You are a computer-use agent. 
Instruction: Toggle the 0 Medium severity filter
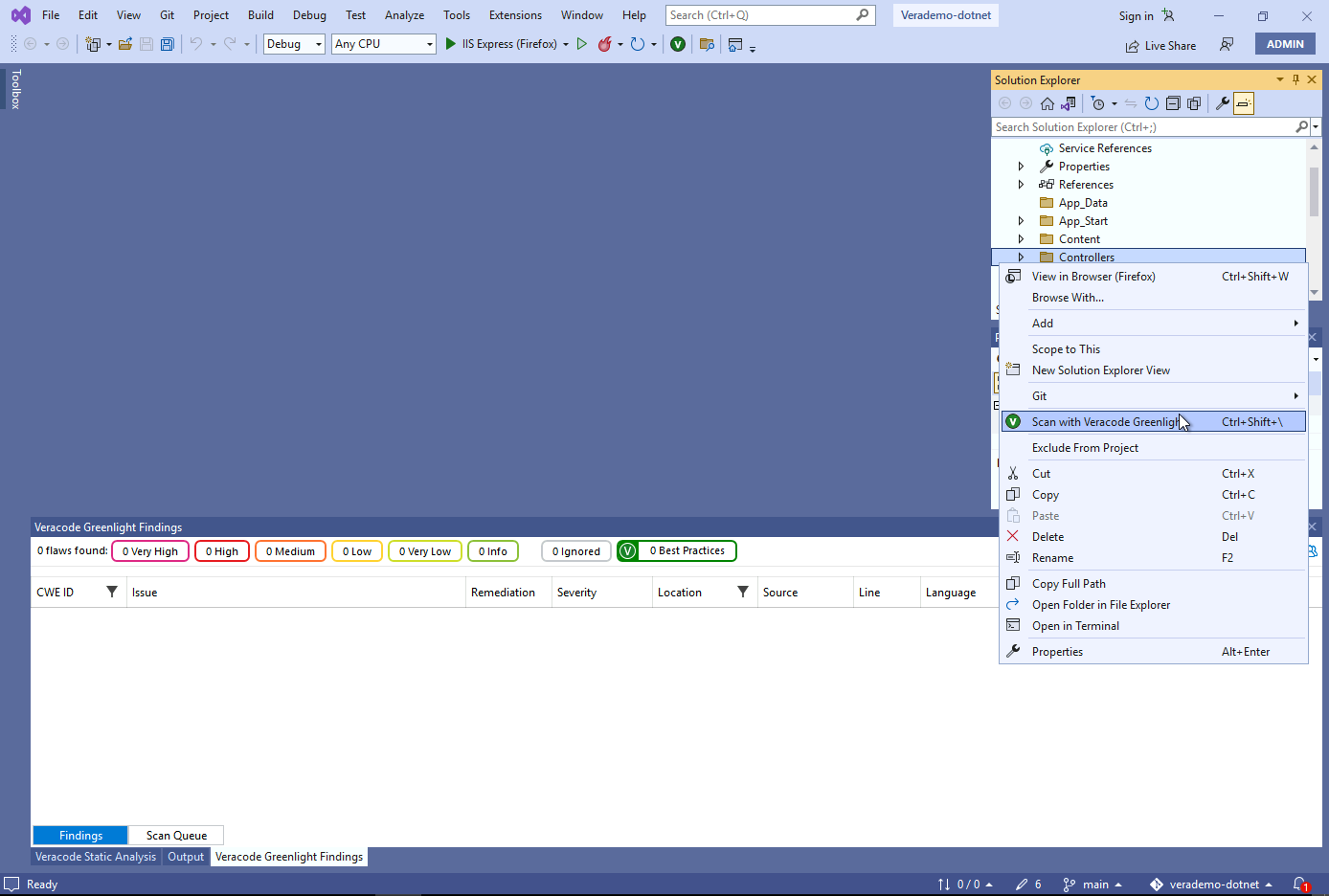click(x=291, y=551)
